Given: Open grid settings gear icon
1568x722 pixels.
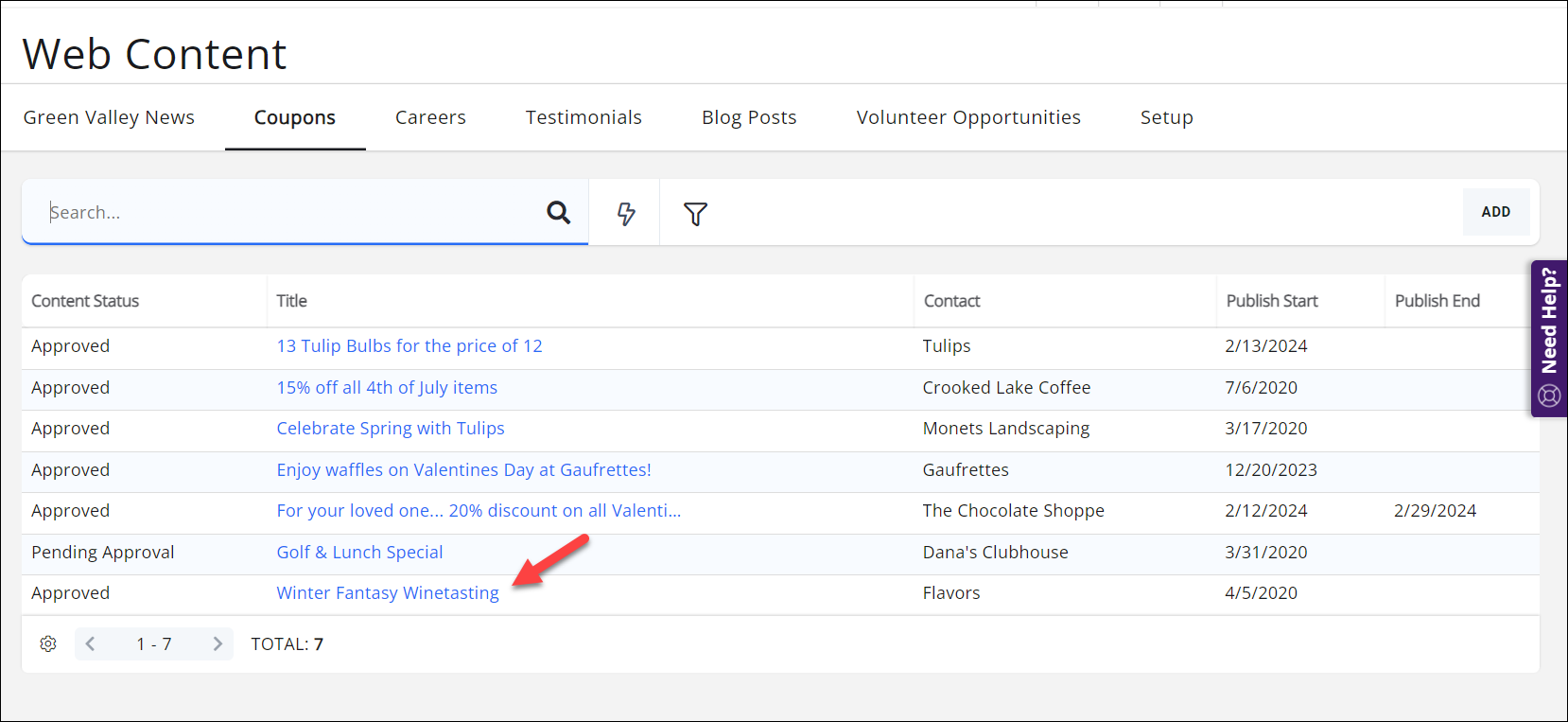Looking at the screenshot, I should tap(48, 644).
